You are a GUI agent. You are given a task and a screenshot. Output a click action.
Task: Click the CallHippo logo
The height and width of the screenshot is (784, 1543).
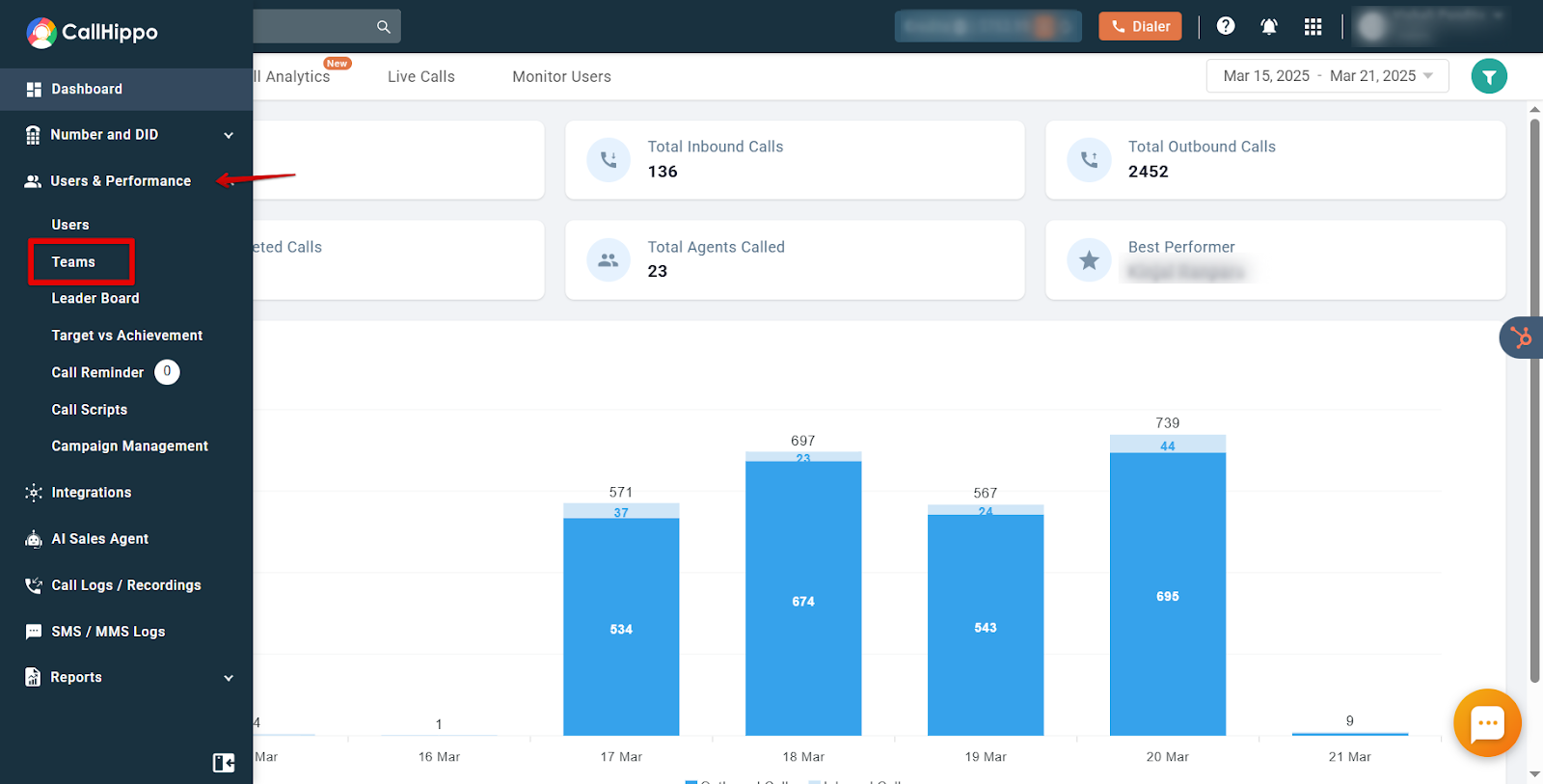93,33
